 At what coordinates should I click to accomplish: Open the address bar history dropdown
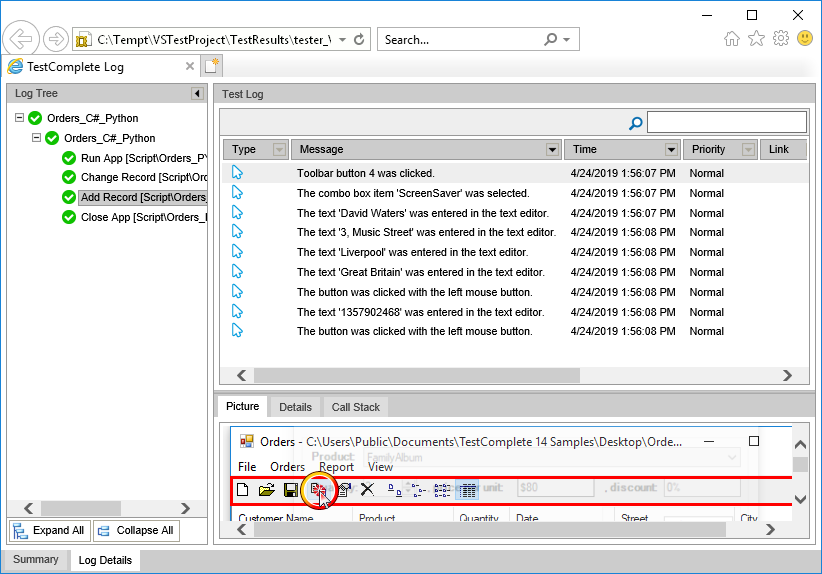click(342, 39)
